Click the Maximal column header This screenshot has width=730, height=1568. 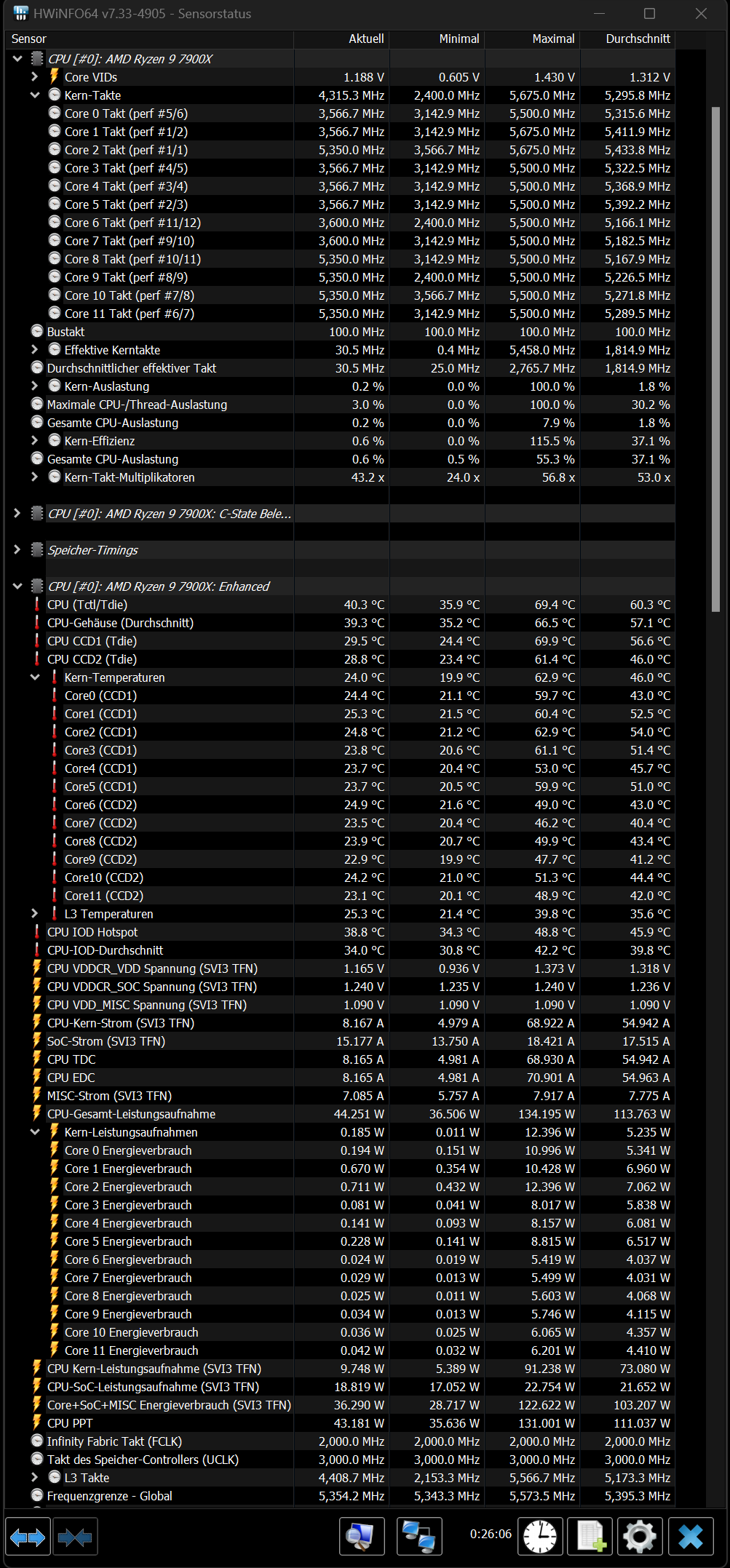coord(532,39)
